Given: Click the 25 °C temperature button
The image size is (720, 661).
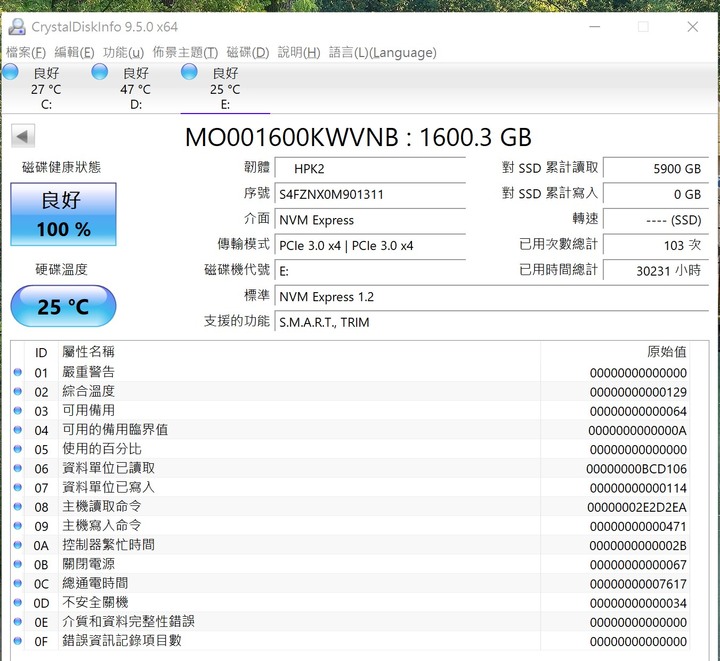Looking at the screenshot, I should [63, 306].
